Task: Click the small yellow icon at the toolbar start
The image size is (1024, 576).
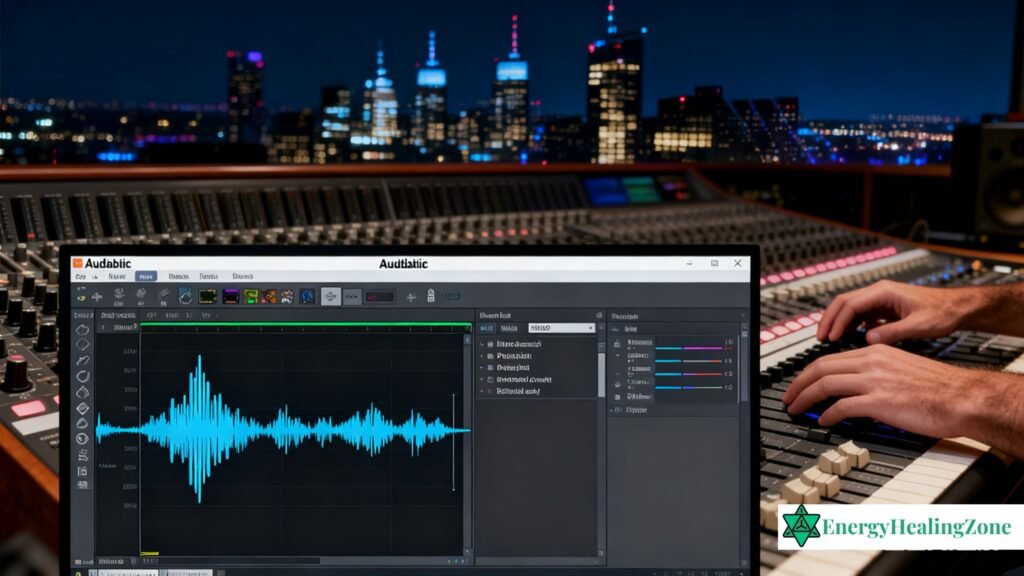Action: pos(81,298)
